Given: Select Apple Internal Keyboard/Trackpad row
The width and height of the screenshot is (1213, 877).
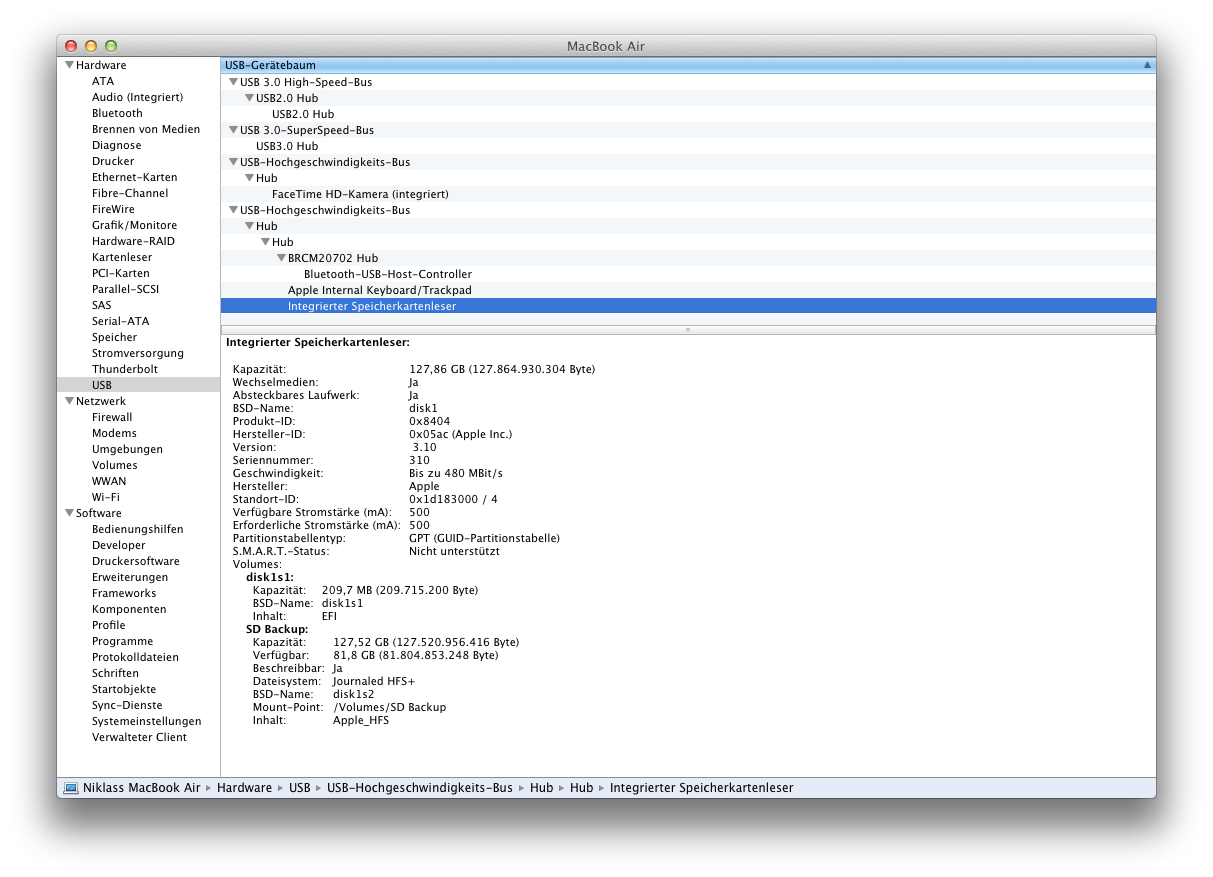Looking at the screenshot, I should 688,290.
